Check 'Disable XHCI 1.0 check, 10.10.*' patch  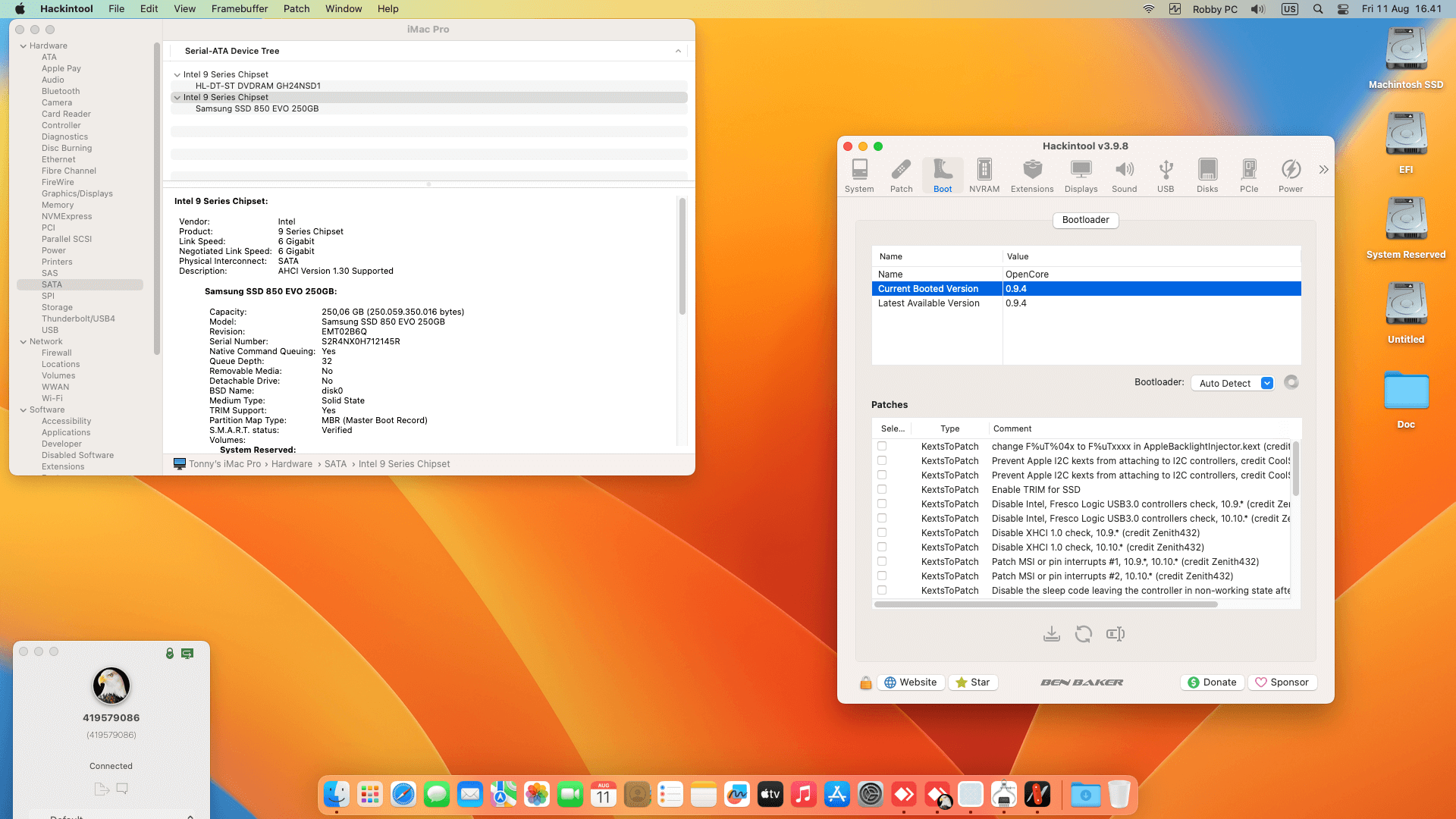click(x=882, y=547)
